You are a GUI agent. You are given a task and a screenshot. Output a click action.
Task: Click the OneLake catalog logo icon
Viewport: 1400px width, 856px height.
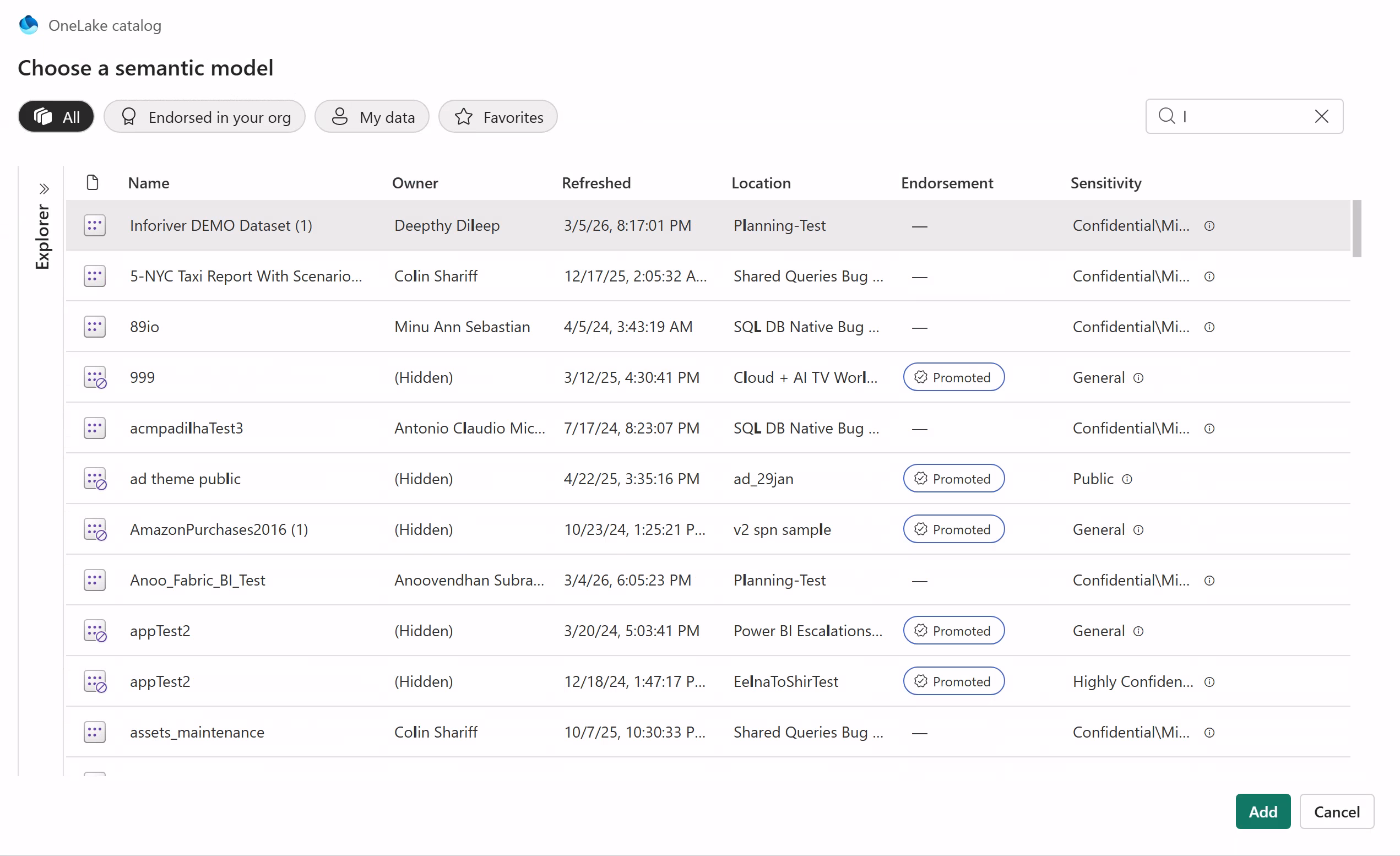click(29, 25)
